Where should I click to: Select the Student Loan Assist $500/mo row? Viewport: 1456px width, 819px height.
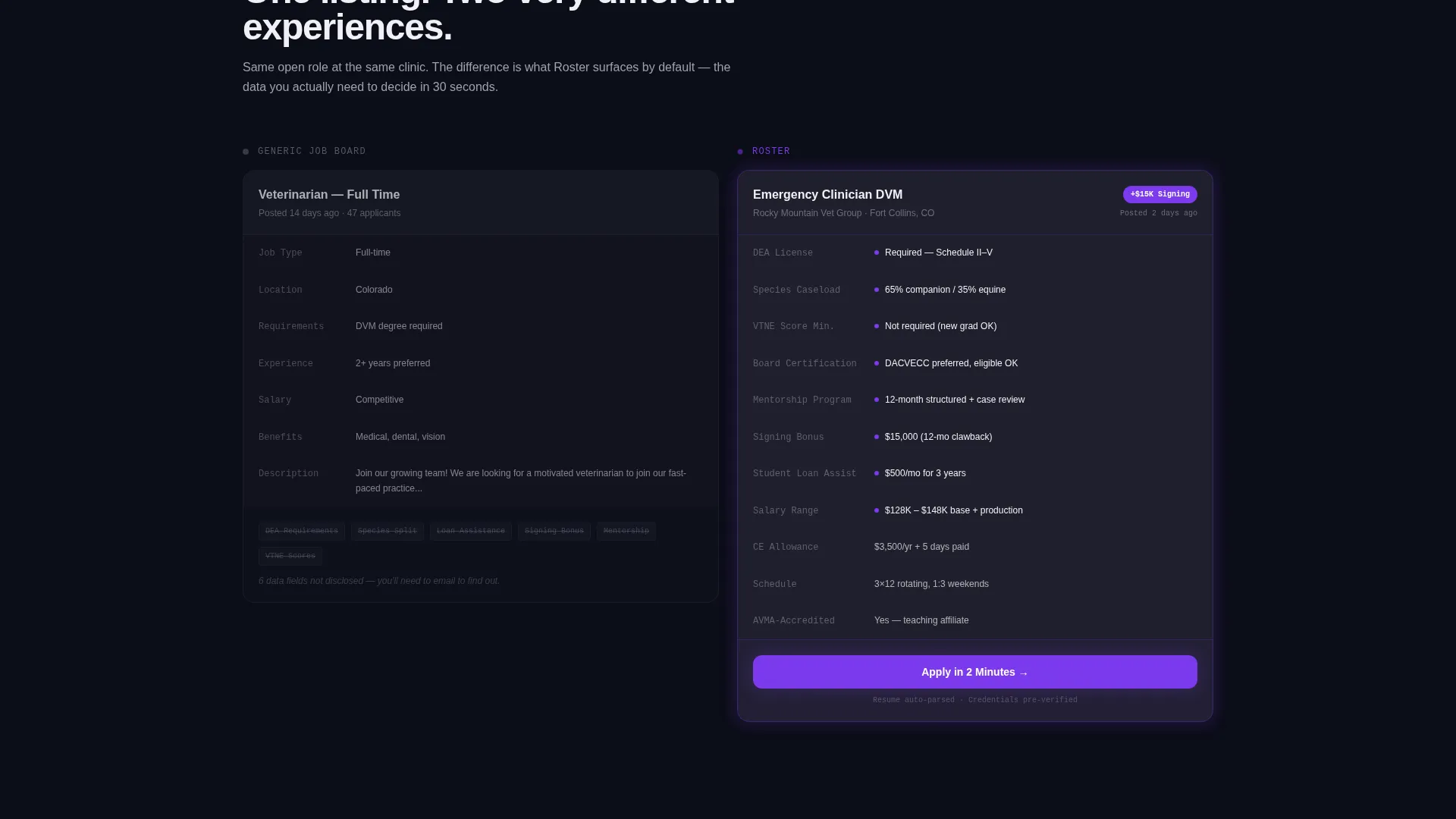974,473
